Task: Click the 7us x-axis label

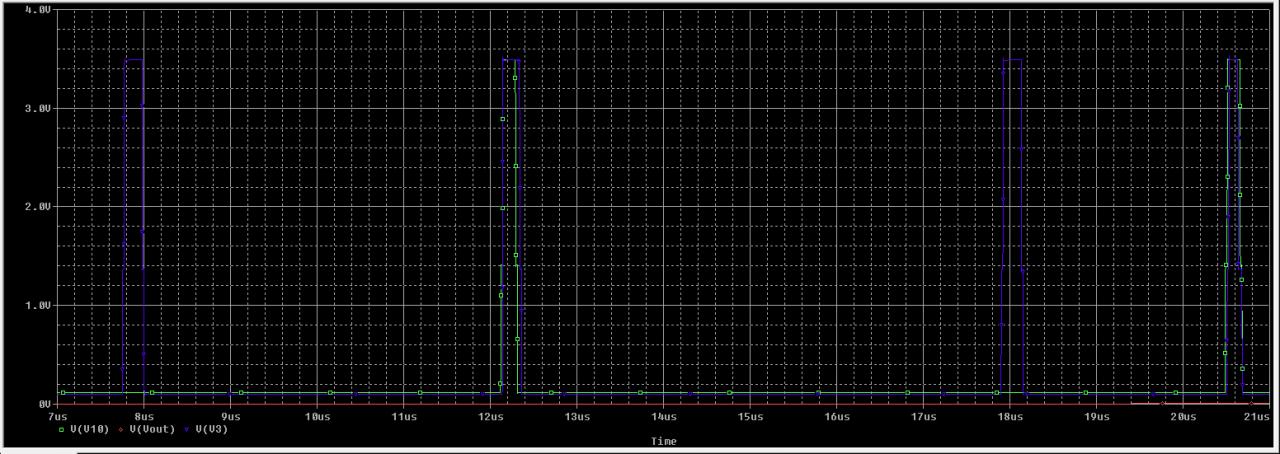Action: click(57, 416)
